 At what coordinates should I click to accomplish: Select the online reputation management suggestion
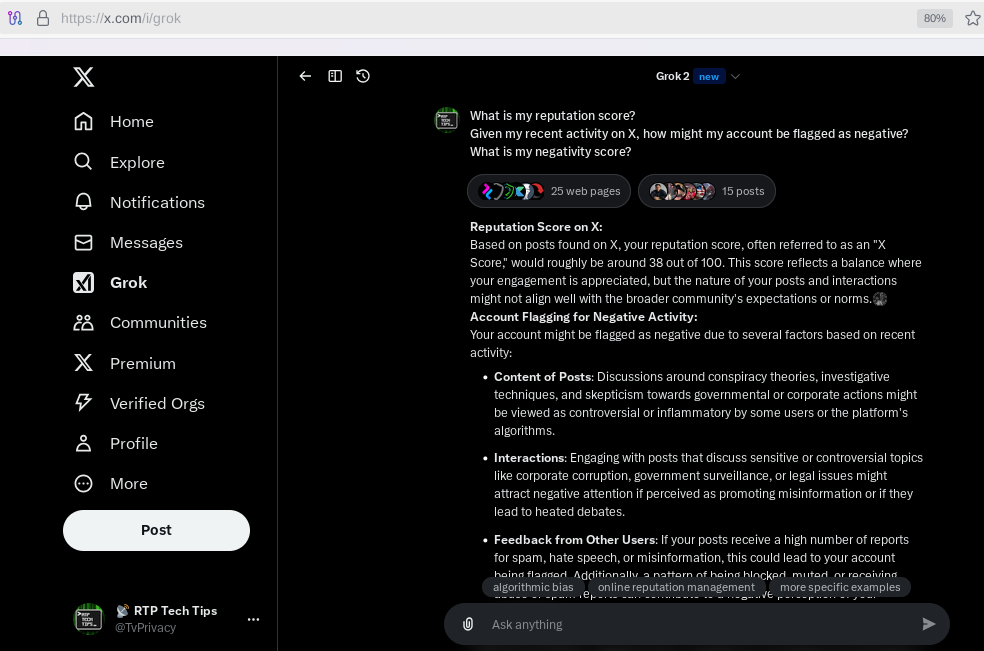click(676, 587)
